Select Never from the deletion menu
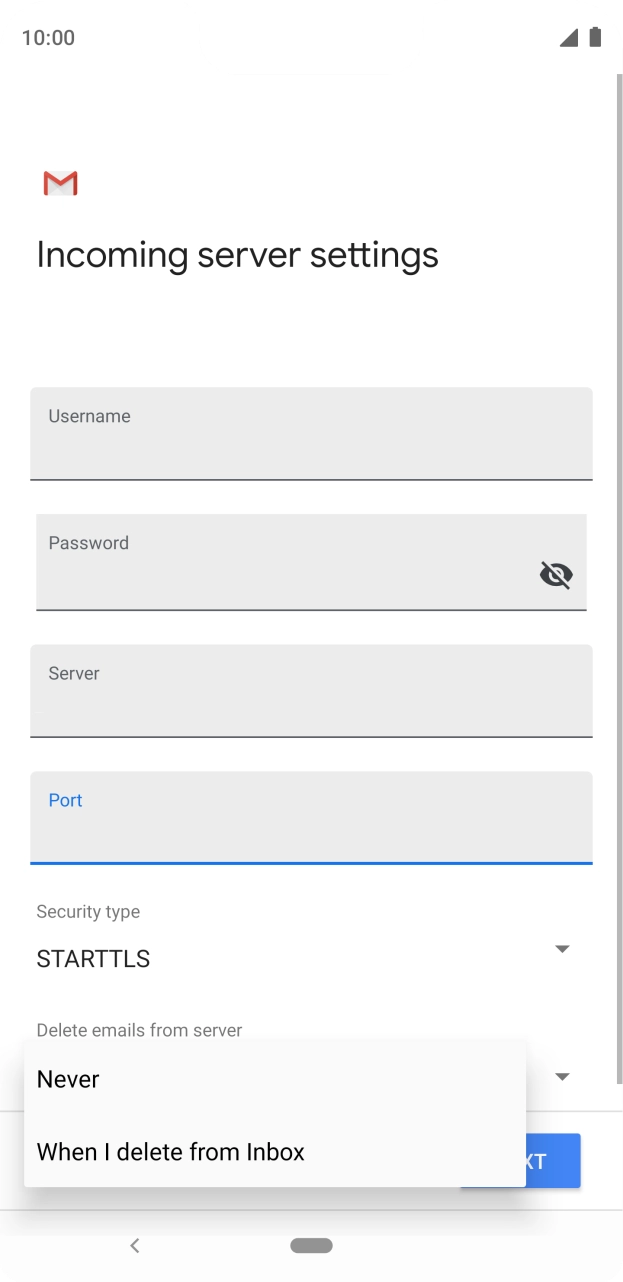Screen dimensions: 623x1282 click(67, 1079)
